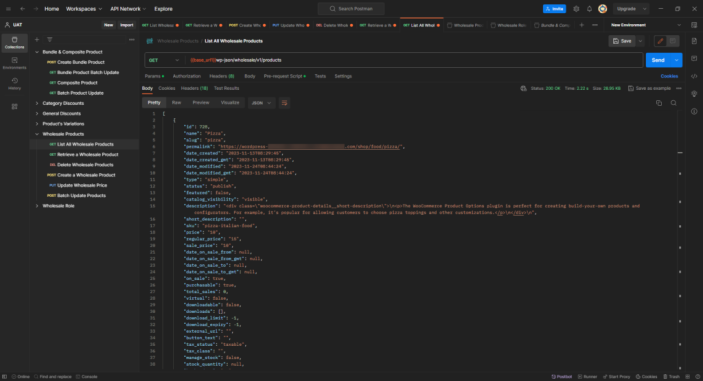
Task: Expand the Product's Variations collection
Action: pos(37,124)
